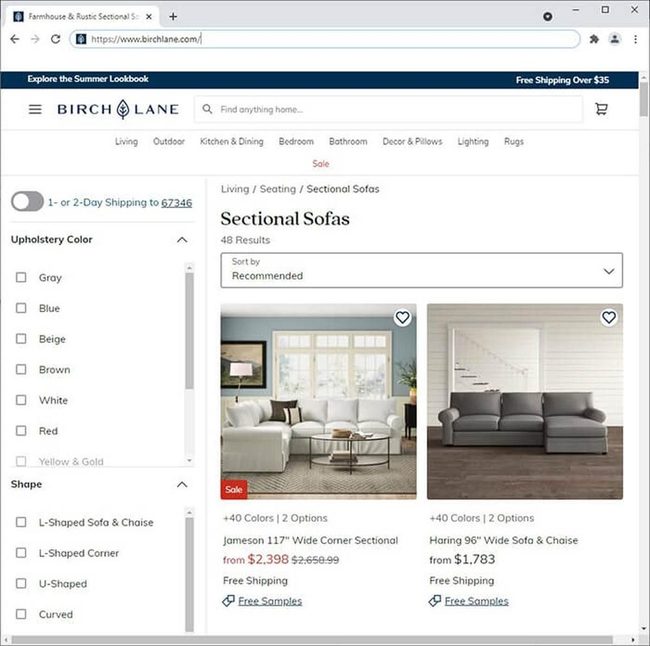
Task: Open the Sort by Recommended dropdown
Action: point(421,270)
